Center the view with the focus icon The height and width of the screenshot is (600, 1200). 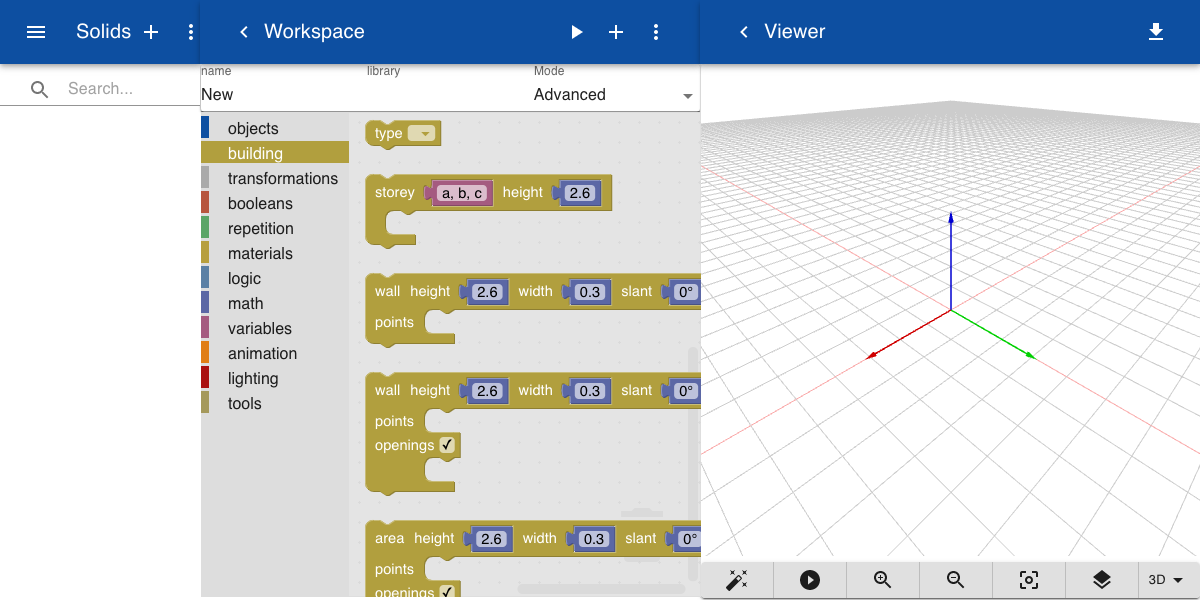[1028, 580]
